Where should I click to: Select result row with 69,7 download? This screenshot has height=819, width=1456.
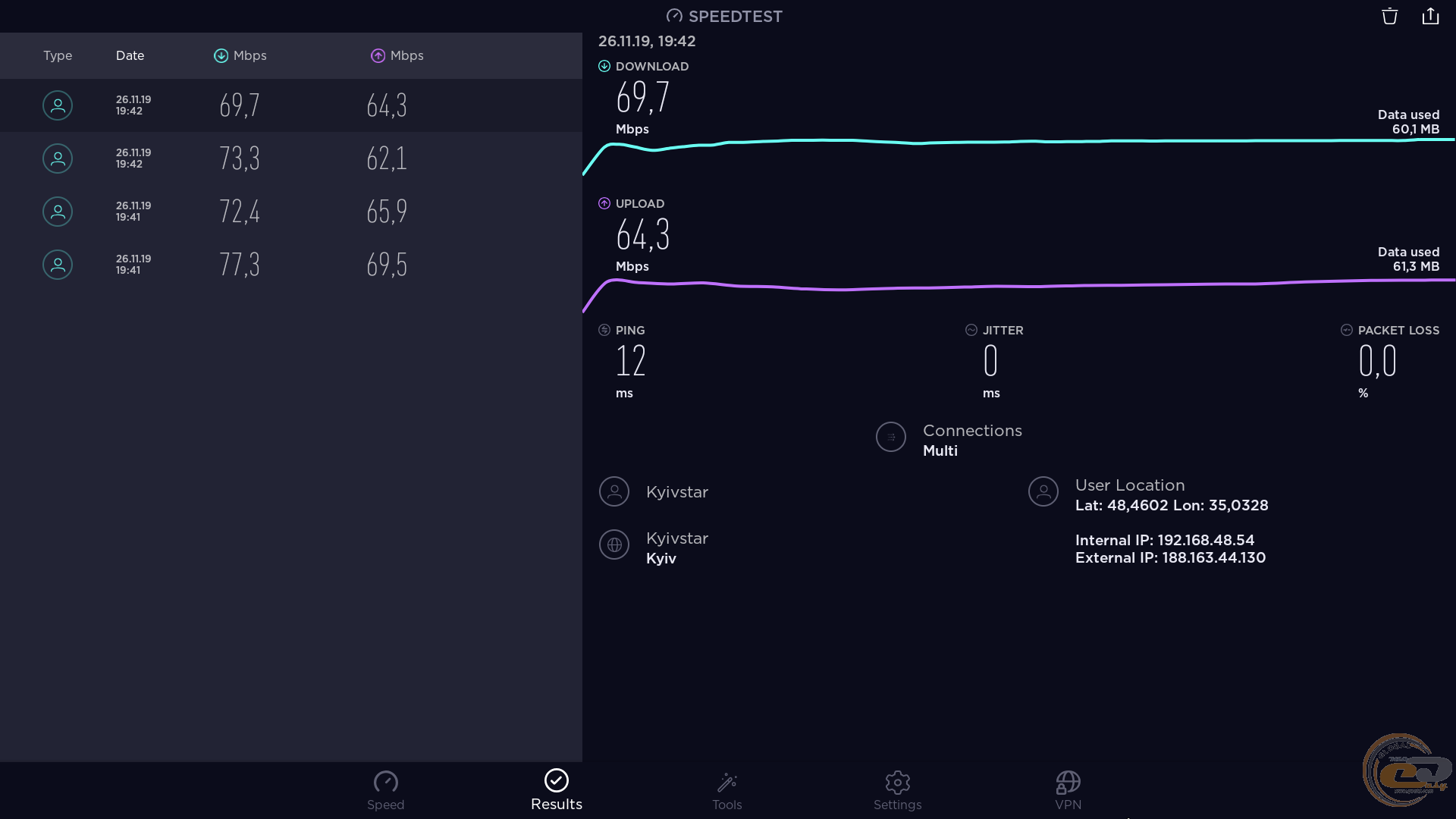290,105
